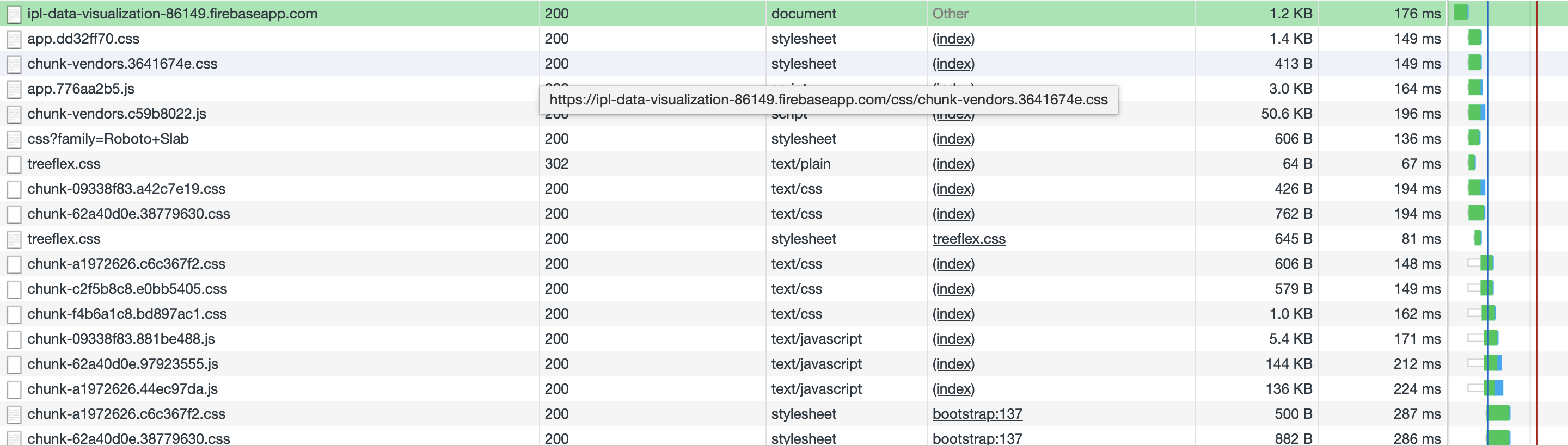The height and width of the screenshot is (446, 1568).
Task: Click the file icon beside chunk-09338f83.a42c7e19.css
Action: click(14, 189)
